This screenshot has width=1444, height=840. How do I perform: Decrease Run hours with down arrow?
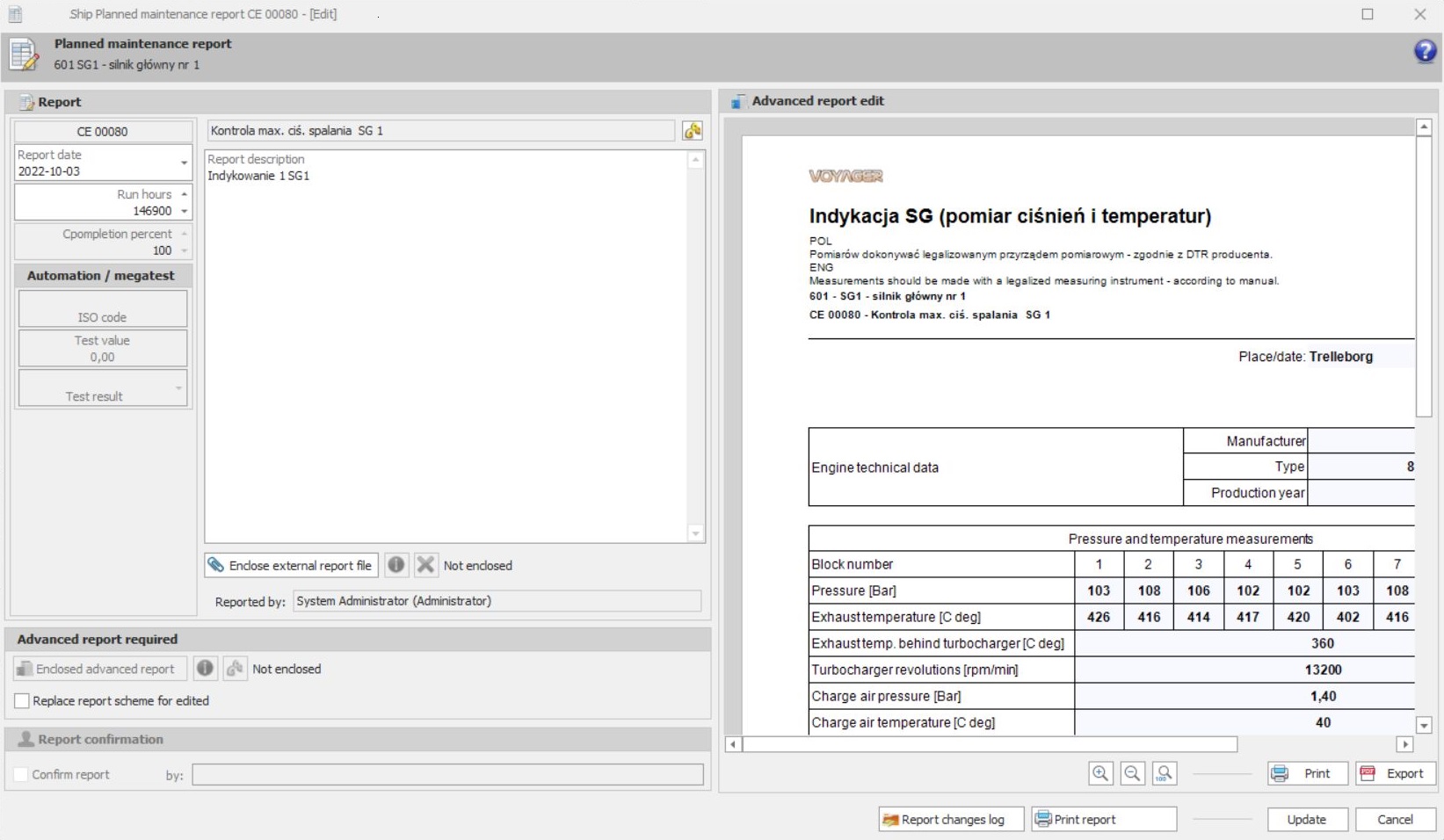pyautogui.click(x=184, y=211)
